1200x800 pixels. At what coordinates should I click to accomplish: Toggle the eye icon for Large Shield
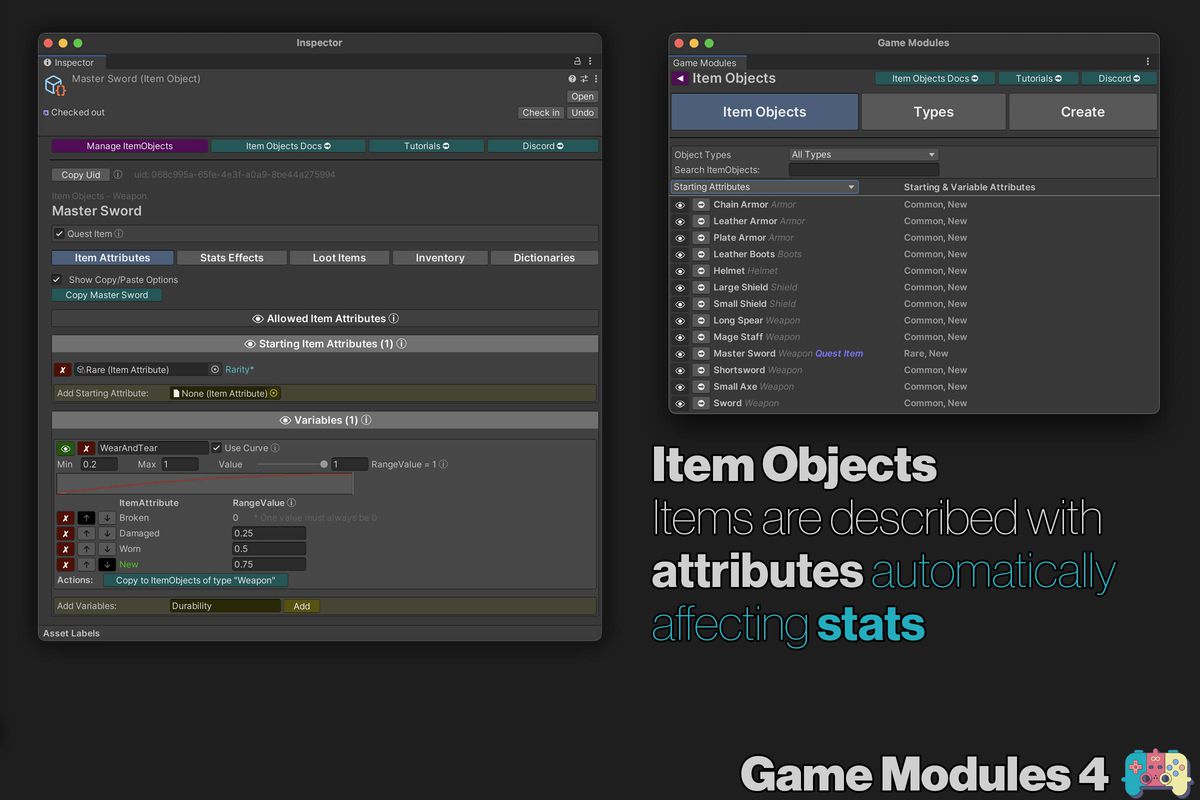[680, 288]
